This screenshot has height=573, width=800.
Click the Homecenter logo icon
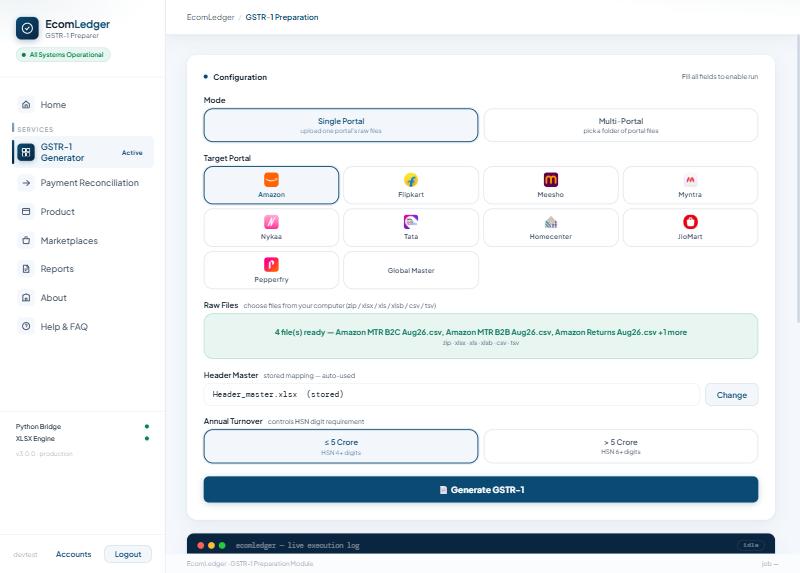(x=551, y=222)
